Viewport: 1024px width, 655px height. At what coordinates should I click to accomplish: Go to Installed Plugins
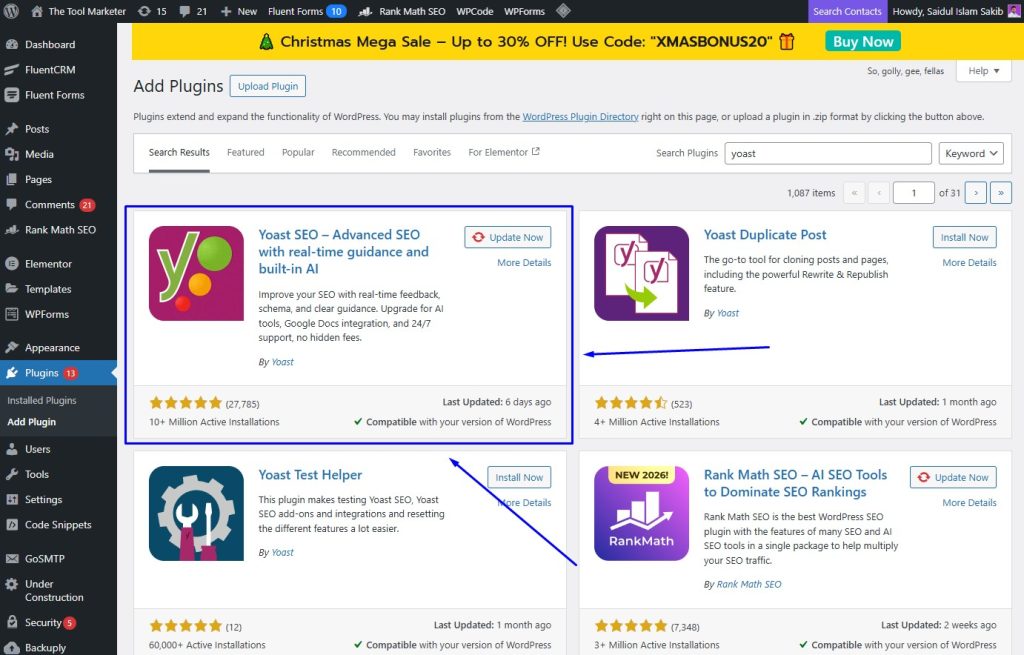[42, 400]
